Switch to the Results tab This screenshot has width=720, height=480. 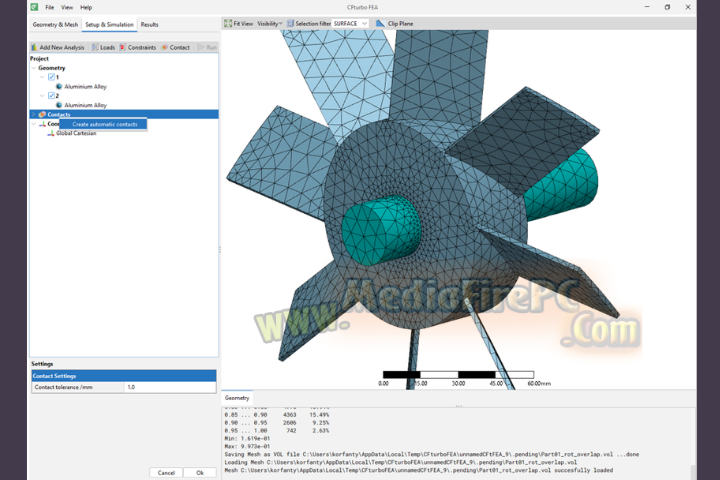click(x=149, y=25)
